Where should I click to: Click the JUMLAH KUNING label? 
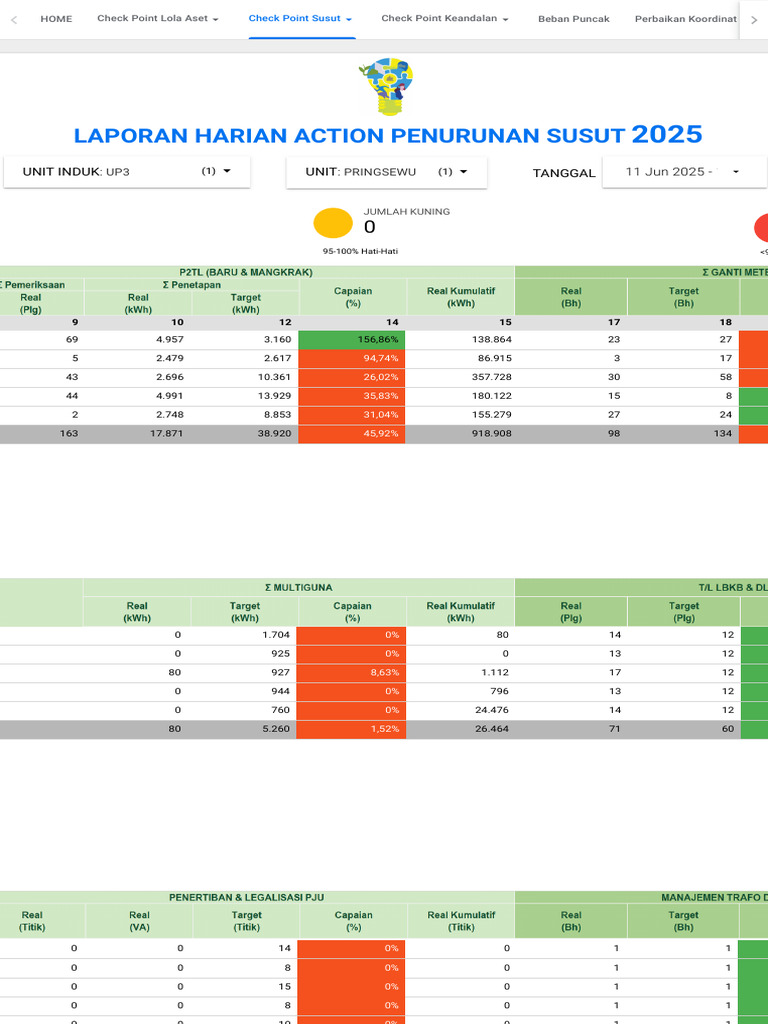407,212
